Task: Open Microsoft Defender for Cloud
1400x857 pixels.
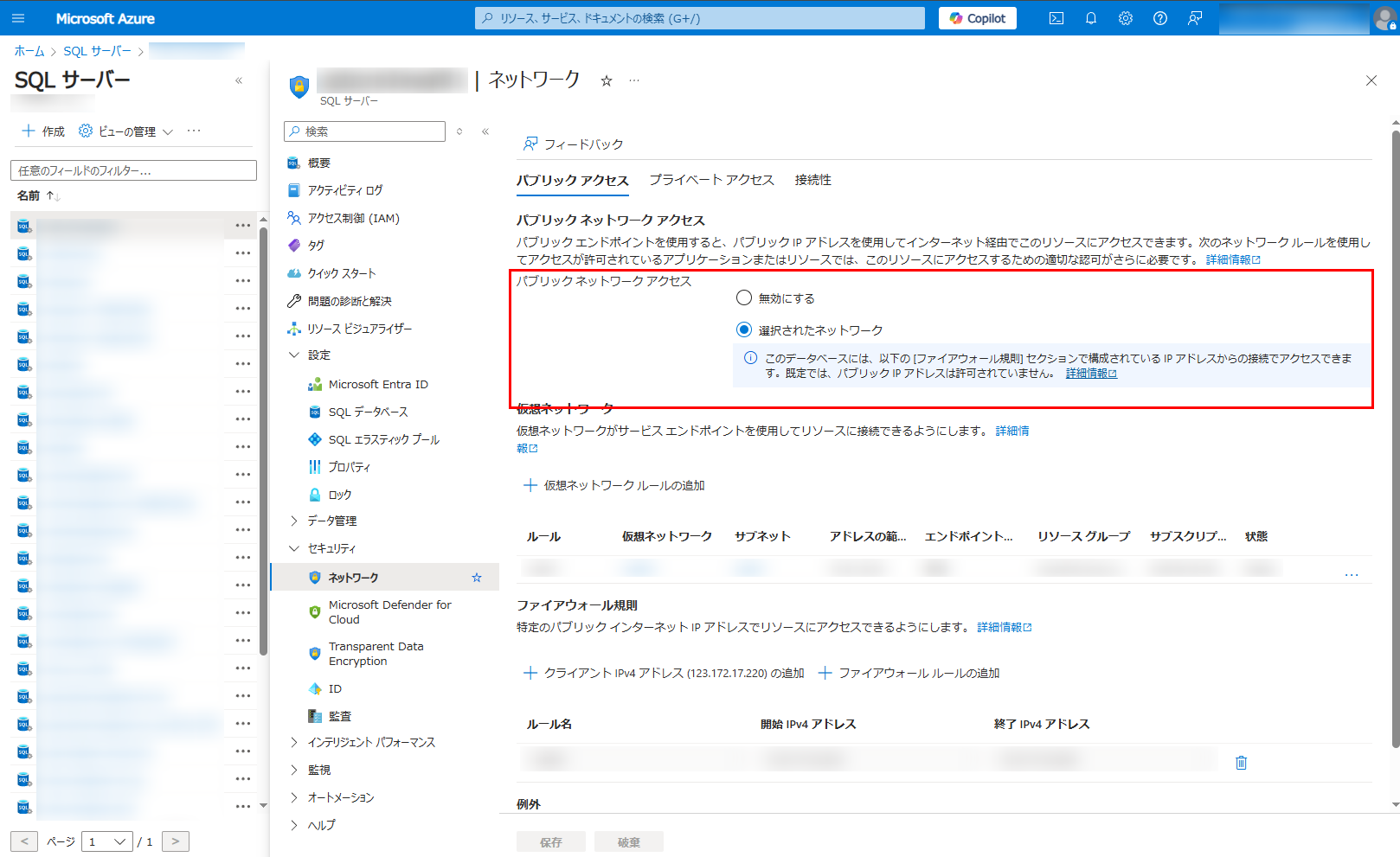Action: click(x=389, y=612)
